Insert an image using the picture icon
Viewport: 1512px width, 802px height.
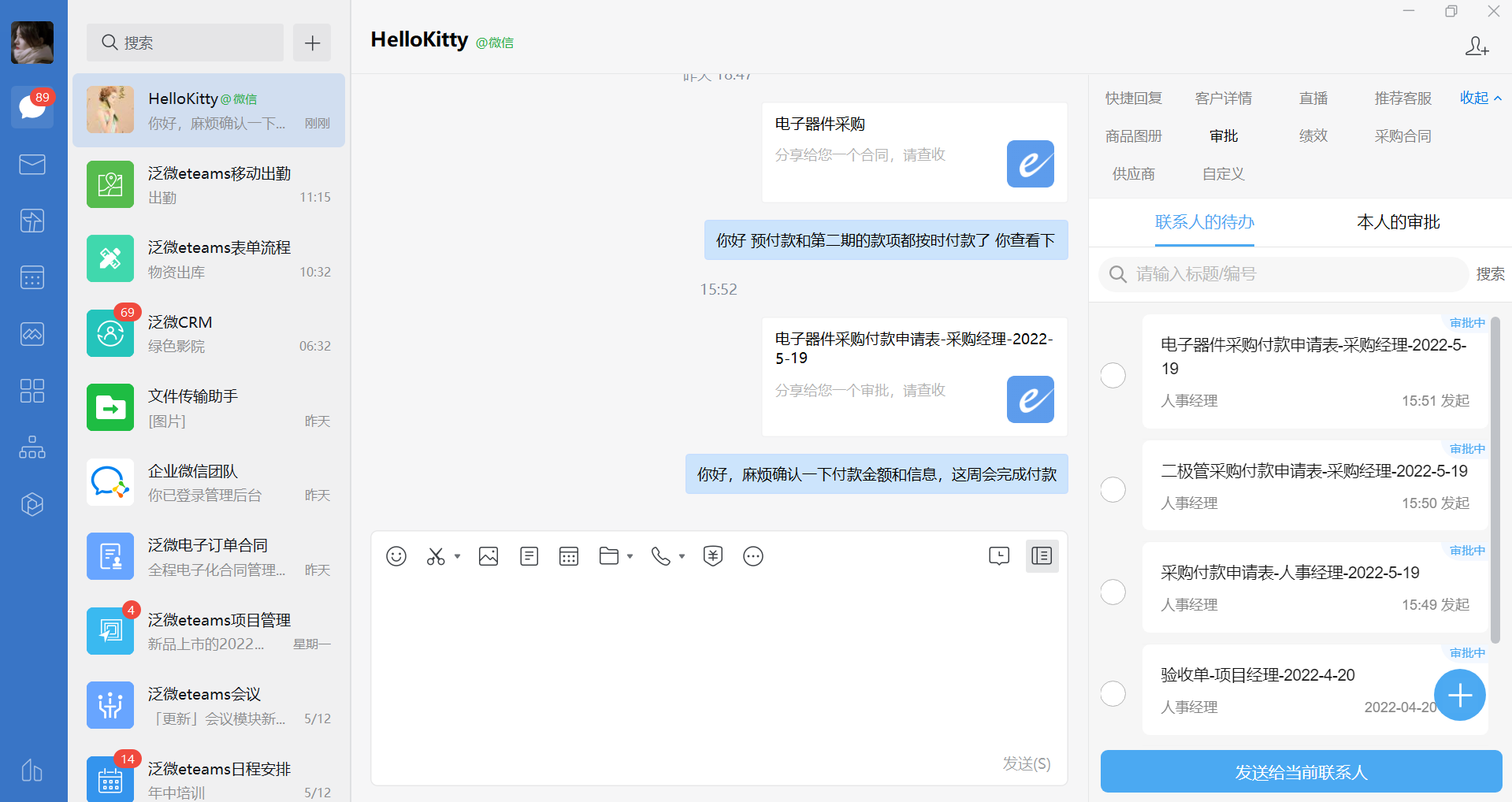[x=489, y=556]
